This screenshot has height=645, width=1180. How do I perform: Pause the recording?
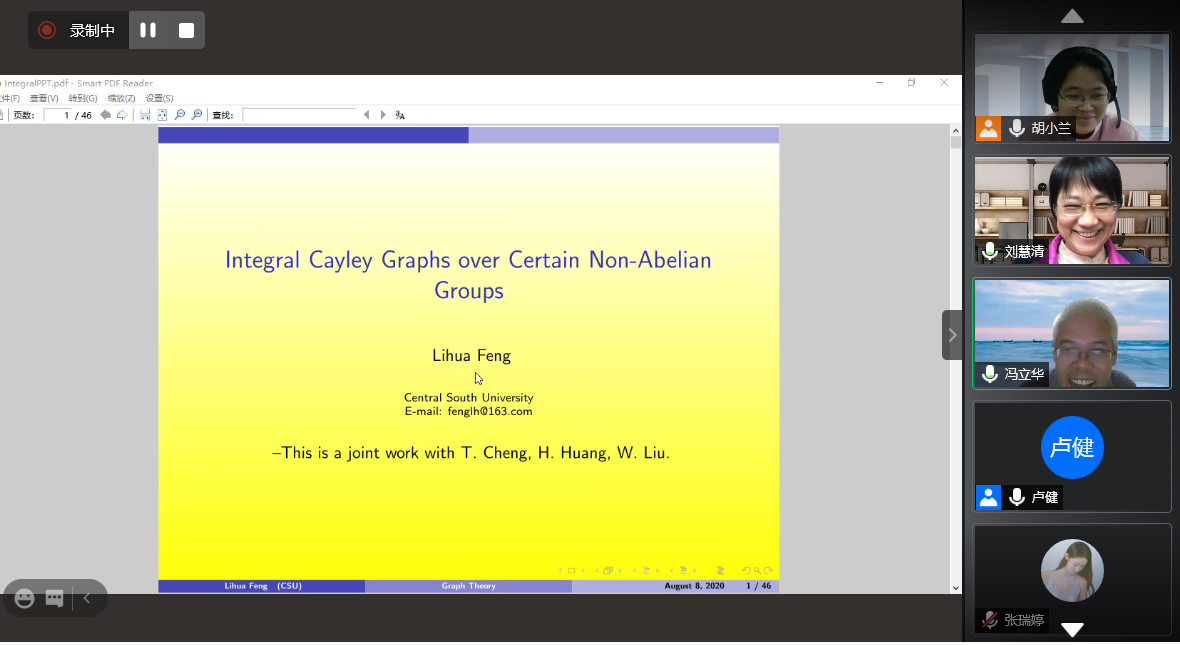pyautogui.click(x=148, y=30)
